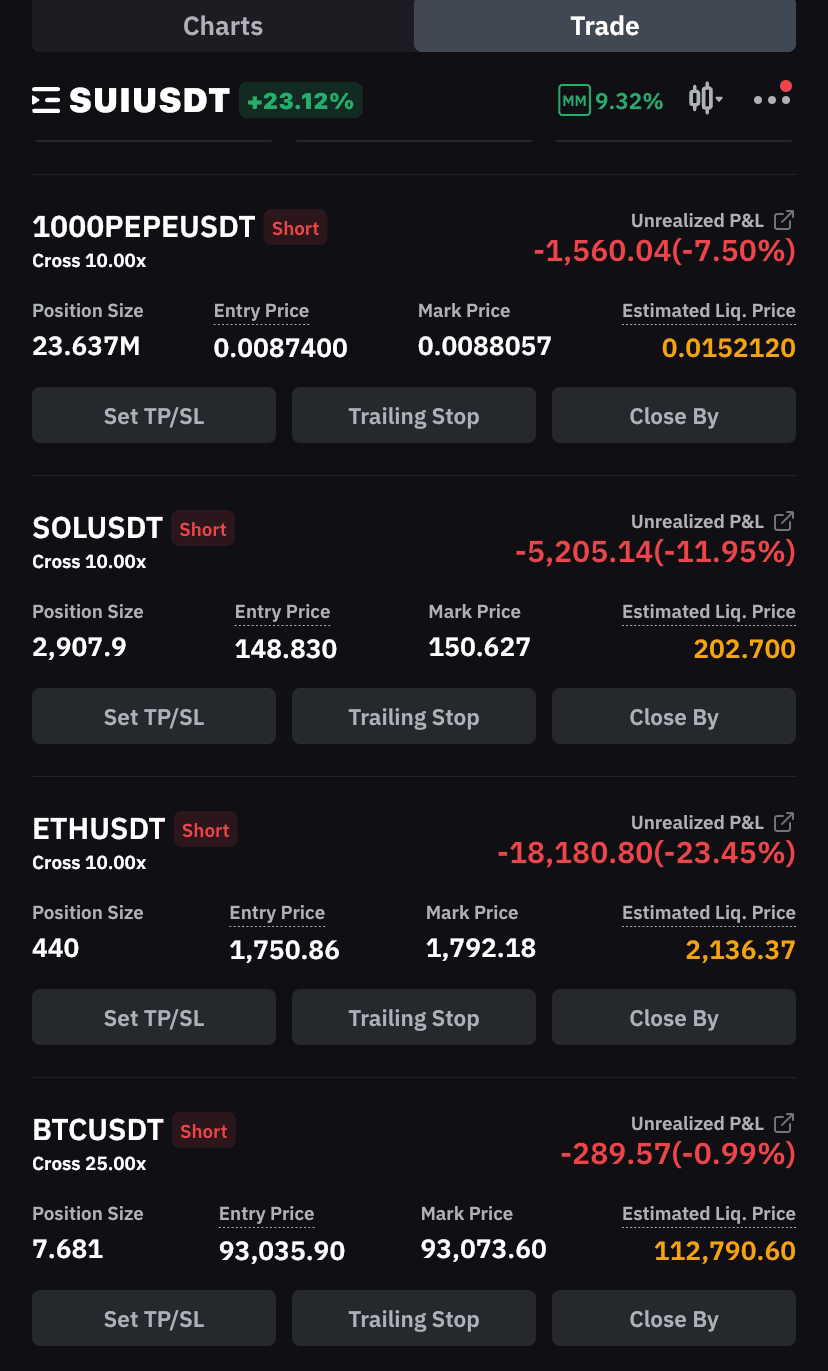This screenshot has height=1371, width=828.
Task: Click Trailing Stop for BTCUSDT position
Action: point(414,1318)
